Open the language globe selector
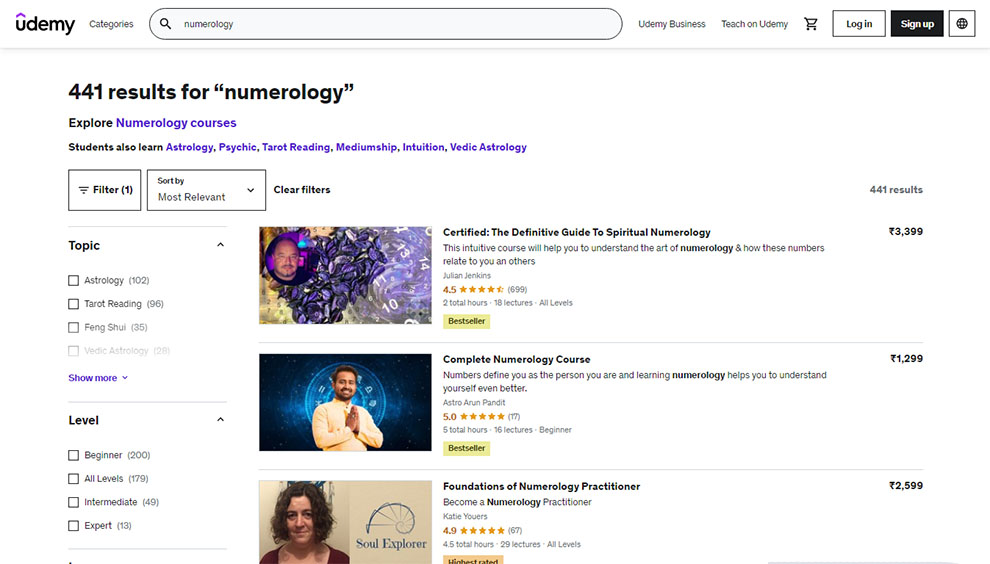The width and height of the screenshot is (990, 564). click(x=962, y=24)
